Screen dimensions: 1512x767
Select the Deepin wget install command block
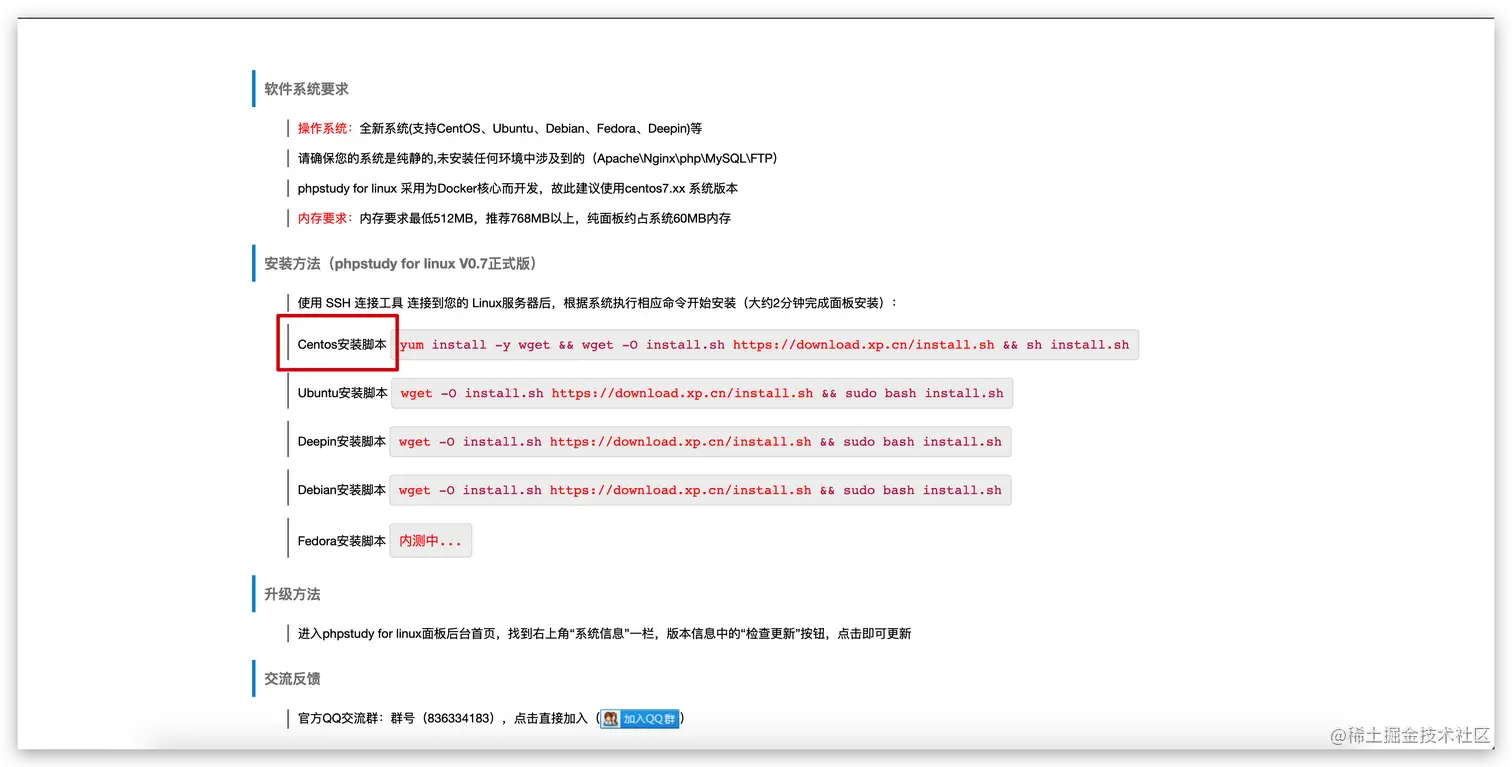tap(700, 442)
